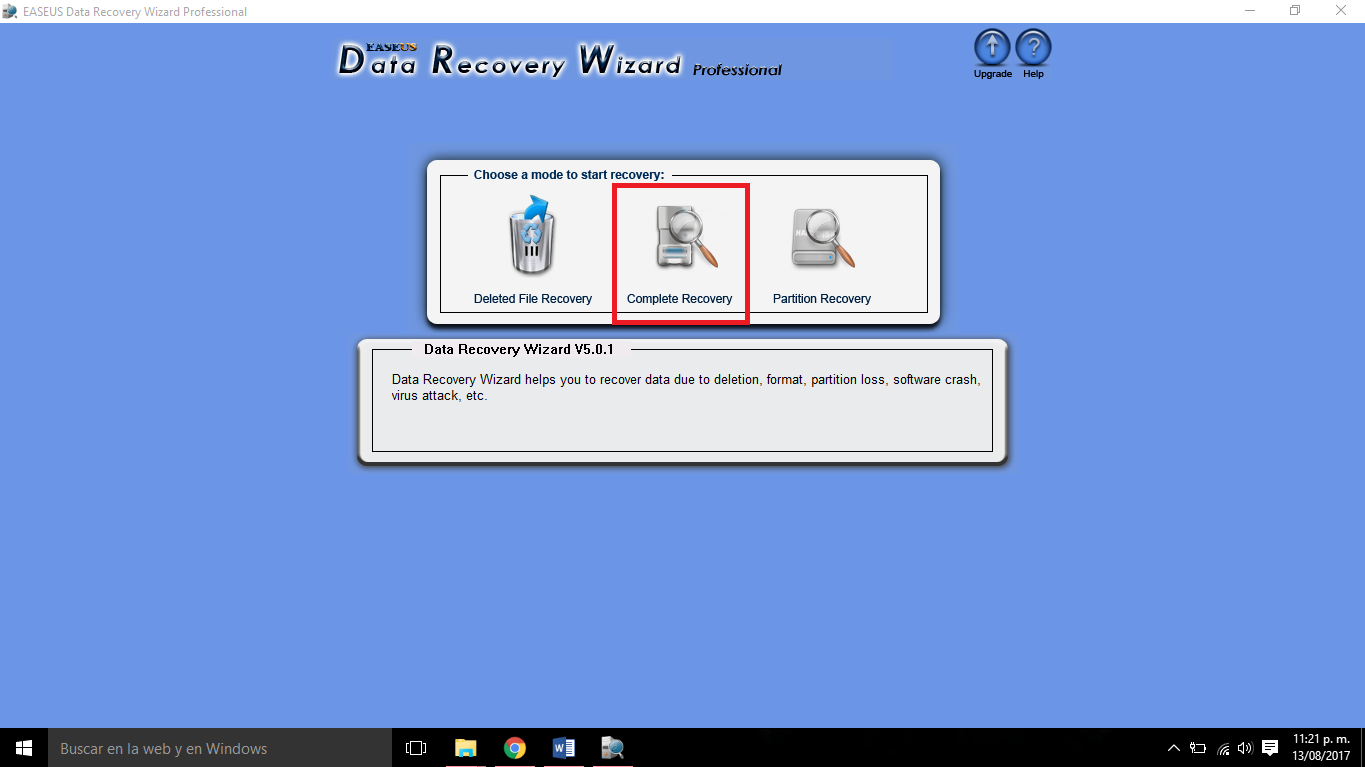Viewport: 1365px width, 767px height.
Task: Open Task View in the taskbar
Action: tap(416, 748)
